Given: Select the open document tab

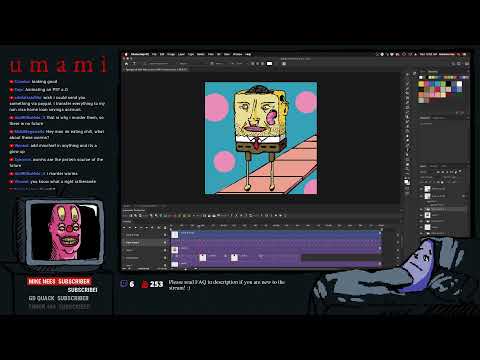Looking at the screenshot, I should (157, 70).
